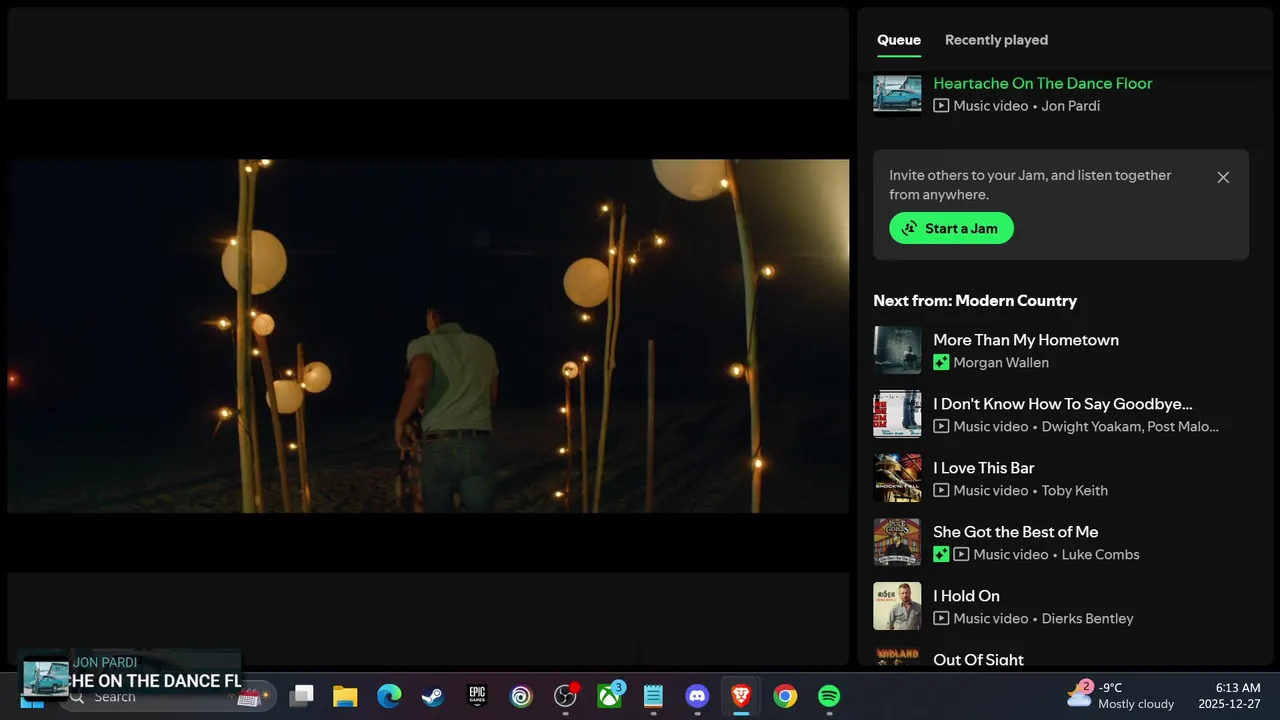Click the Next from: Modern Country heading
1280x720 pixels.
coord(975,301)
